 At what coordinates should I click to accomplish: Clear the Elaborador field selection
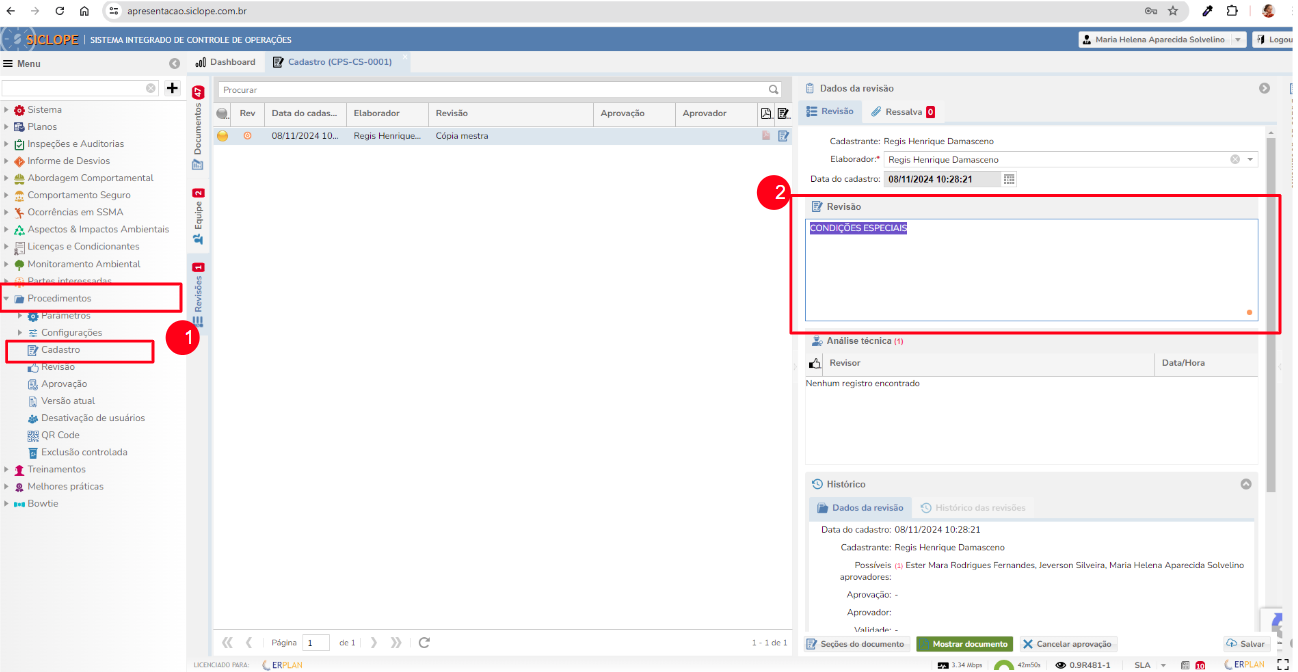[1235, 159]
